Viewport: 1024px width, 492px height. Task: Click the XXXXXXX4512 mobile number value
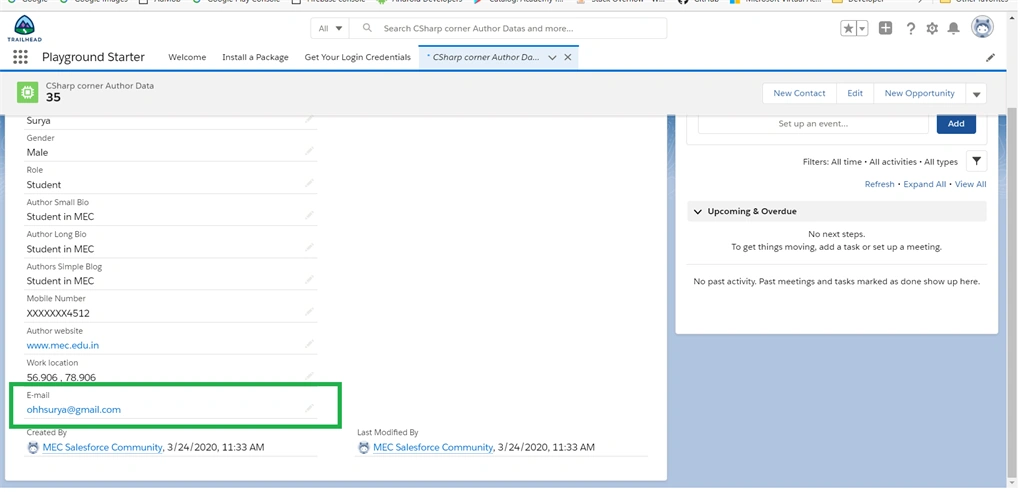[58, 313]
